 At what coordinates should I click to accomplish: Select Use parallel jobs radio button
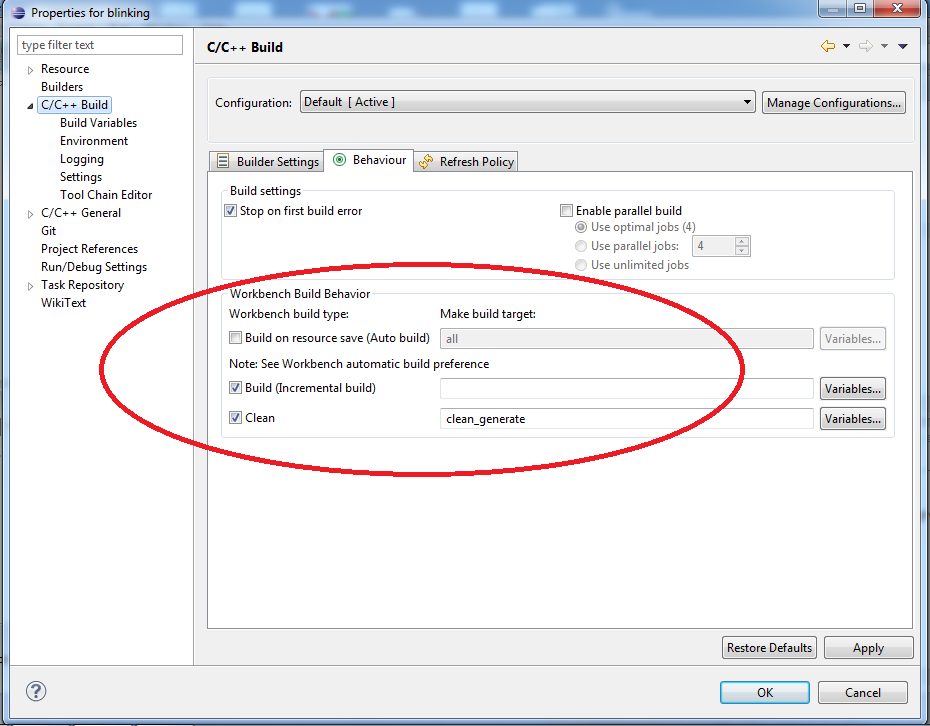581,246
